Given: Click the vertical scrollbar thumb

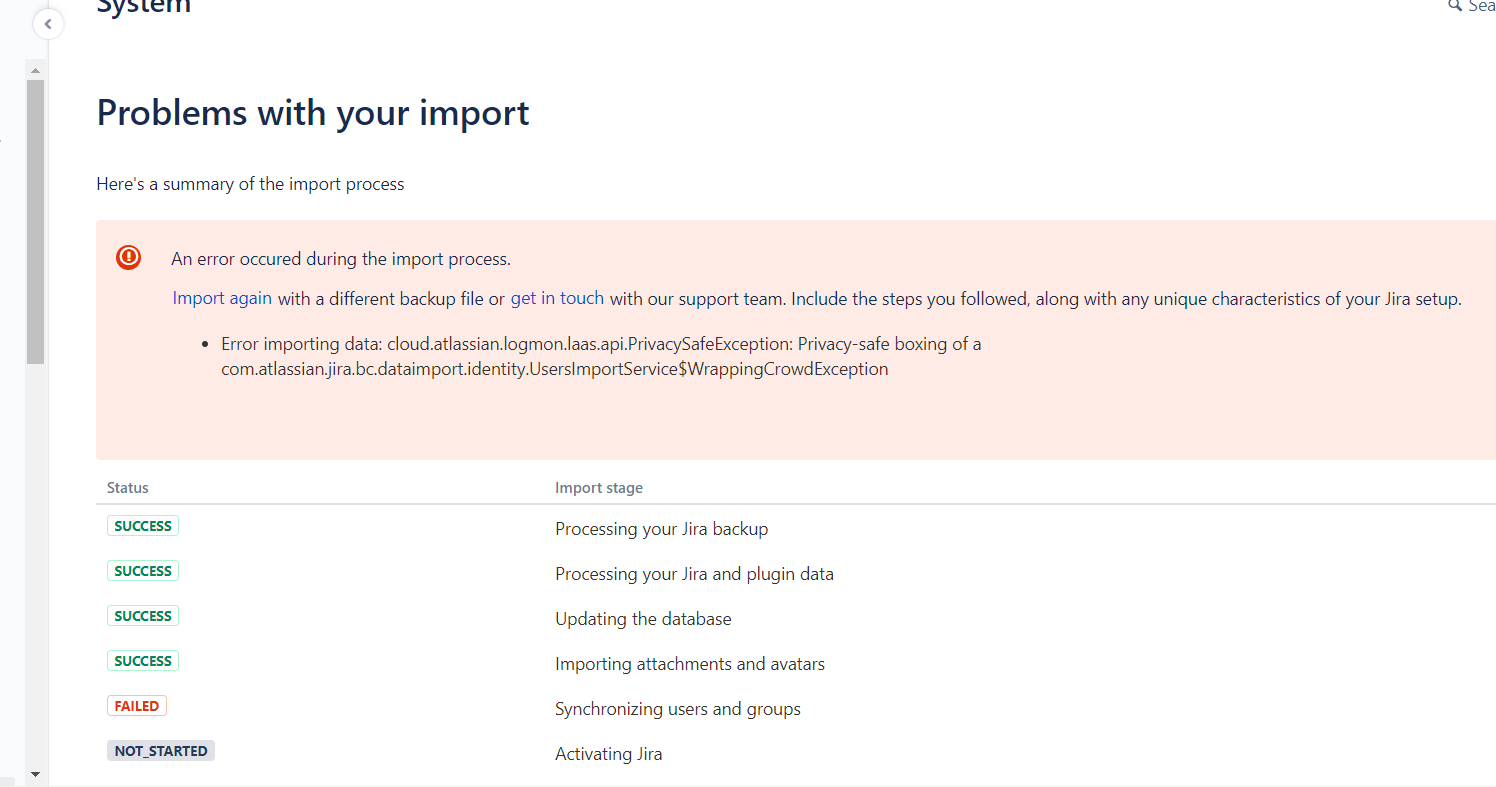Looking at the screenshot, I should (35, 220).
